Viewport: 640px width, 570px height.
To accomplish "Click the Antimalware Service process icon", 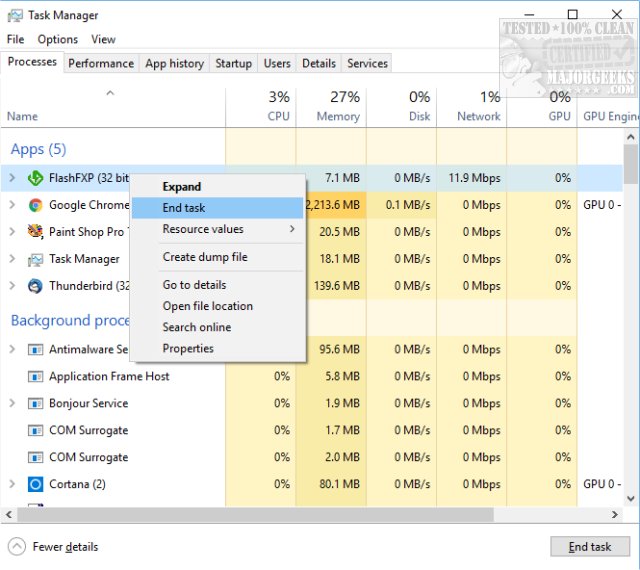I will 35,350.
